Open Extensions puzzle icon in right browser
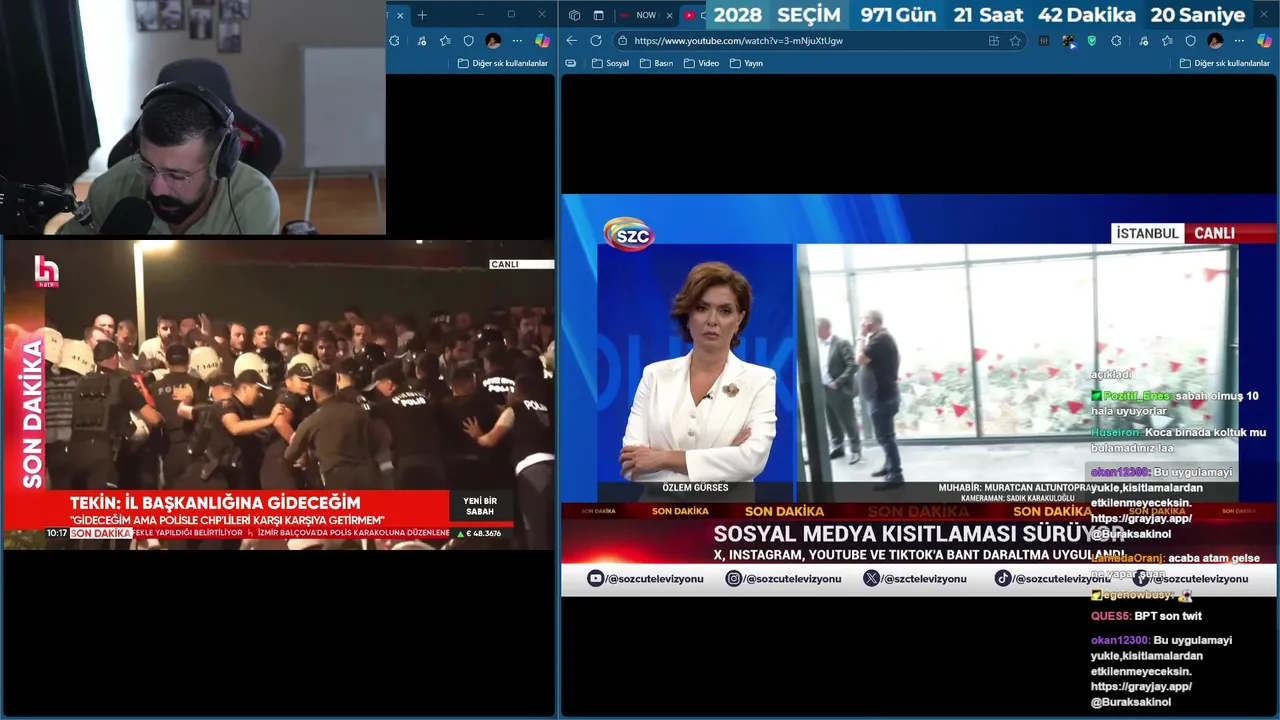The height and width of the screenshot is (720, 1280). point(1116,41)
